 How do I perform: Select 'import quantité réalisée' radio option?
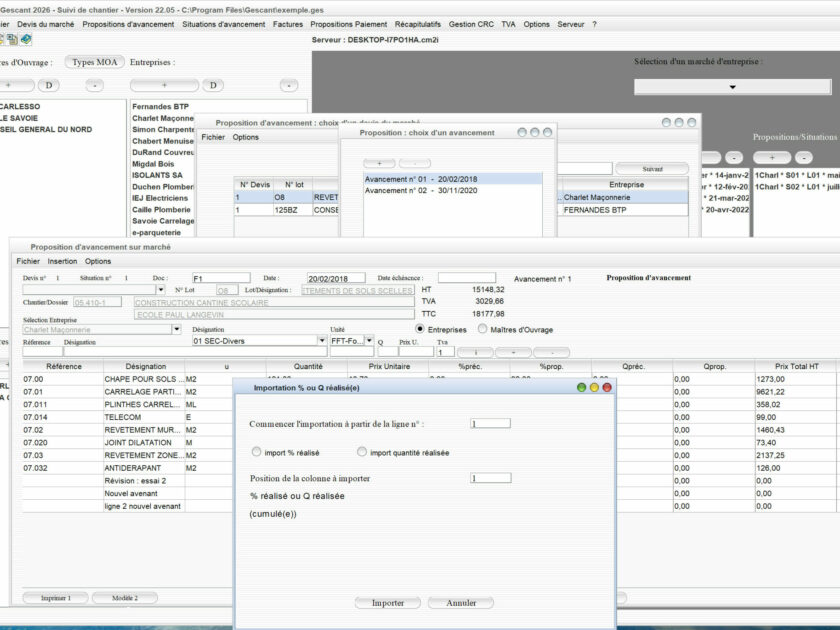[362, 452]
